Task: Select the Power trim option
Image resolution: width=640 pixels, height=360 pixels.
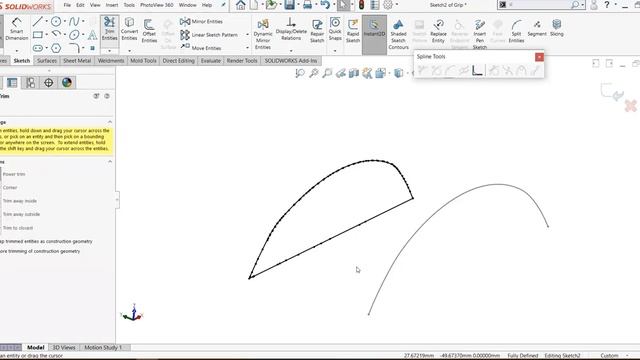Action: (x=13, y=174)
